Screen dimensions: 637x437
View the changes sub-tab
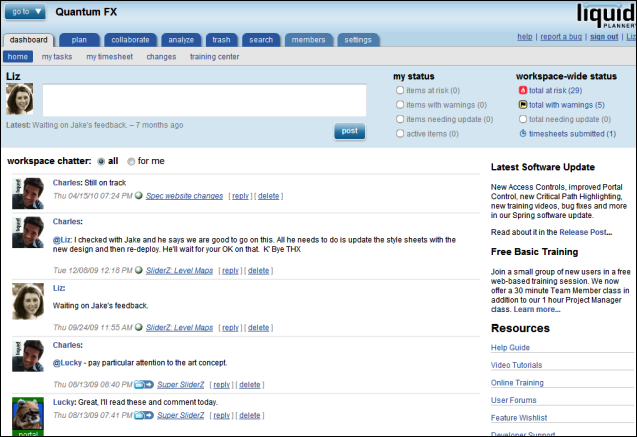tap(161, 56)
